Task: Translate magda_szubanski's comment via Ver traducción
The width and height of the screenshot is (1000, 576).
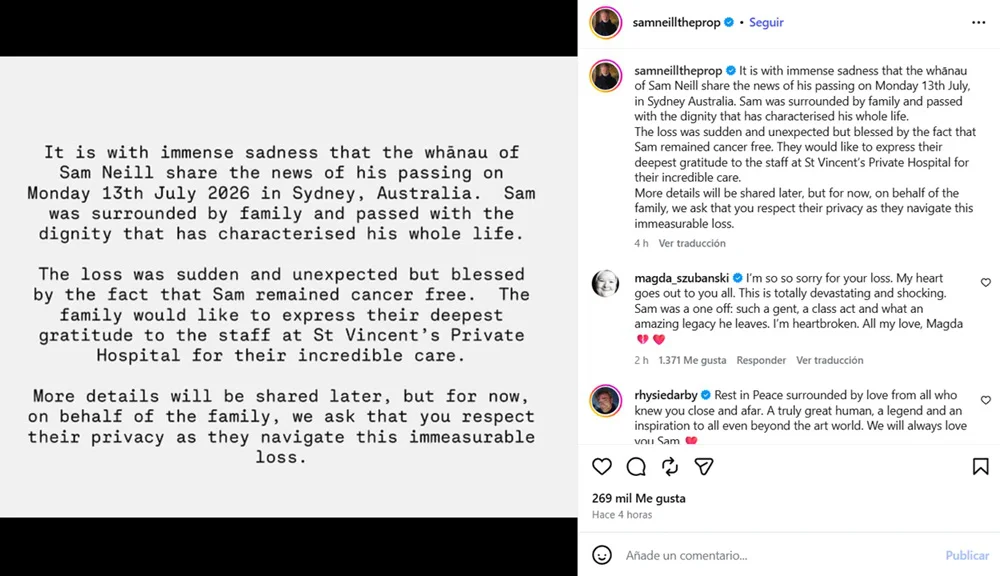Action: click(829, 360)
